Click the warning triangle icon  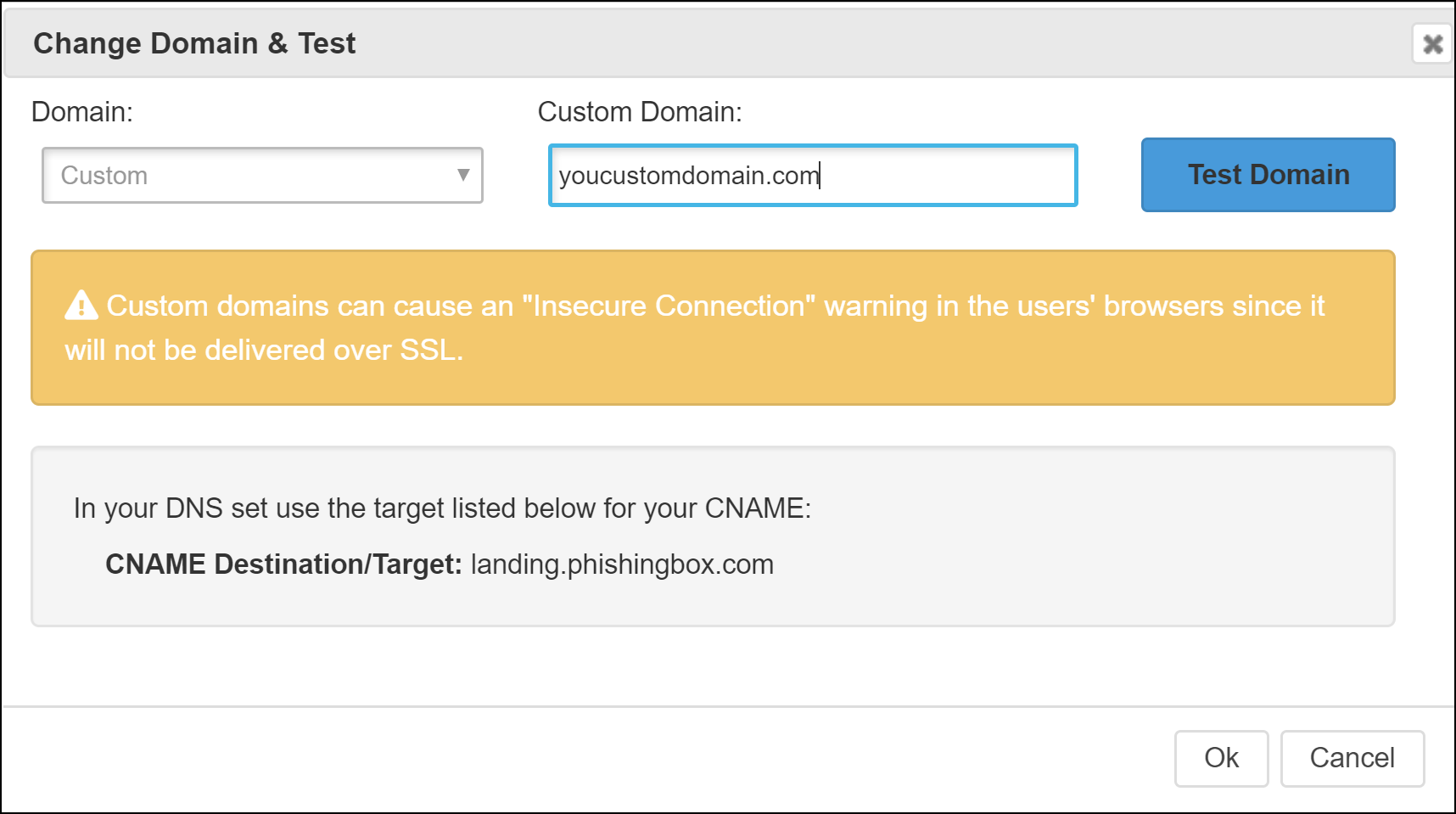(x=81, y=305)
